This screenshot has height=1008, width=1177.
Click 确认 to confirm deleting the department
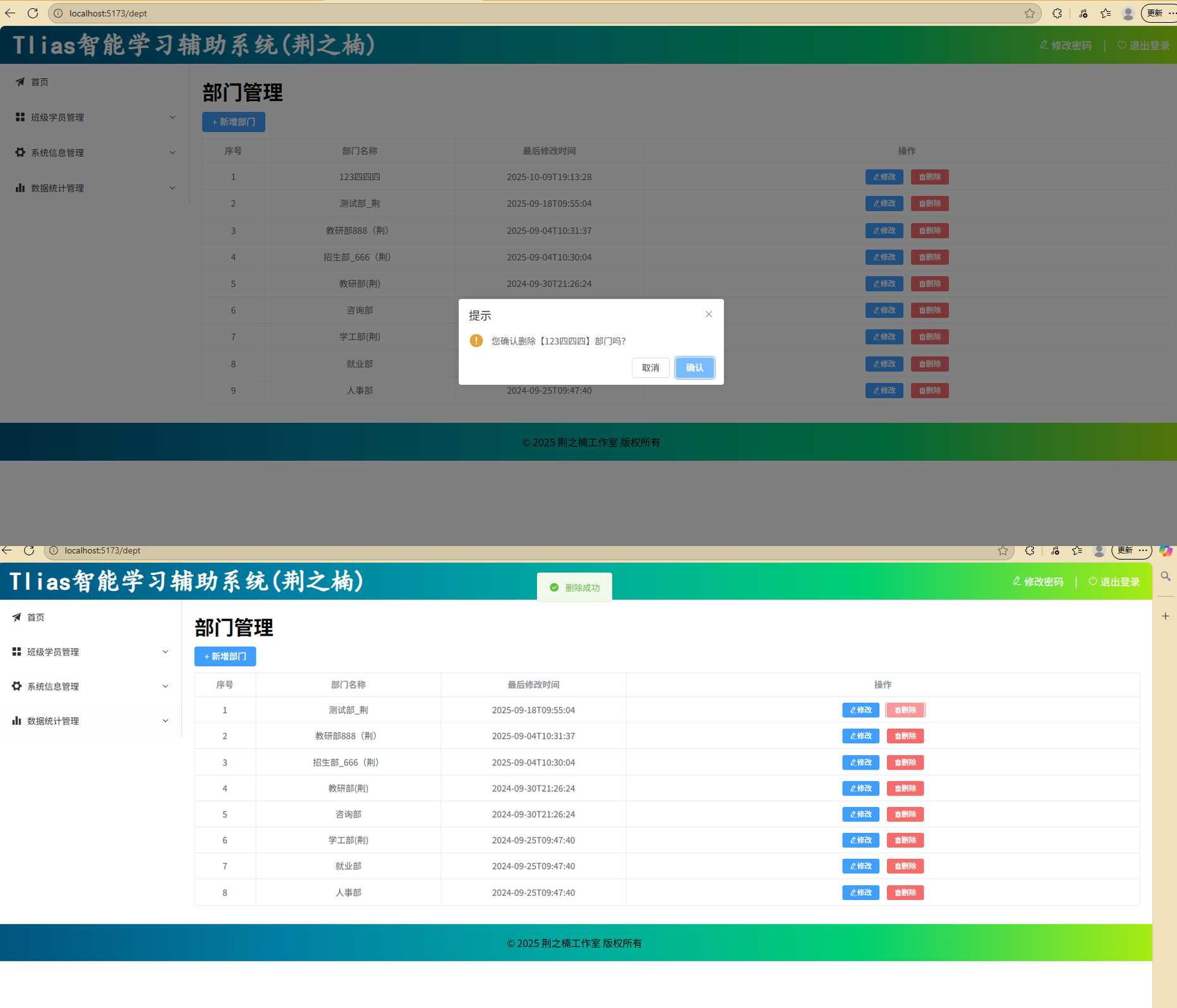point(694,368)
